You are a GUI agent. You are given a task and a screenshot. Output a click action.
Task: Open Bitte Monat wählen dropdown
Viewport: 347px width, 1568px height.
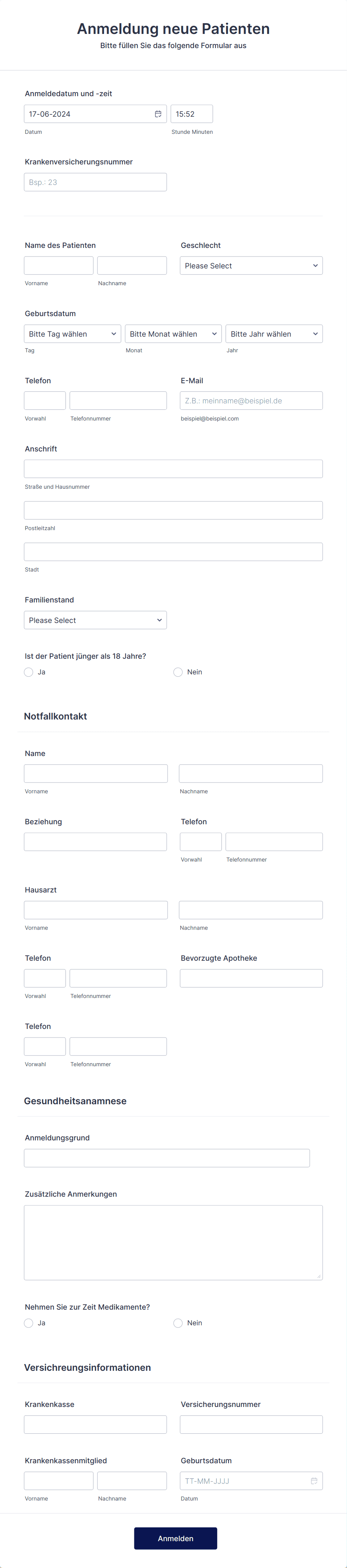[x=173, y=334]
